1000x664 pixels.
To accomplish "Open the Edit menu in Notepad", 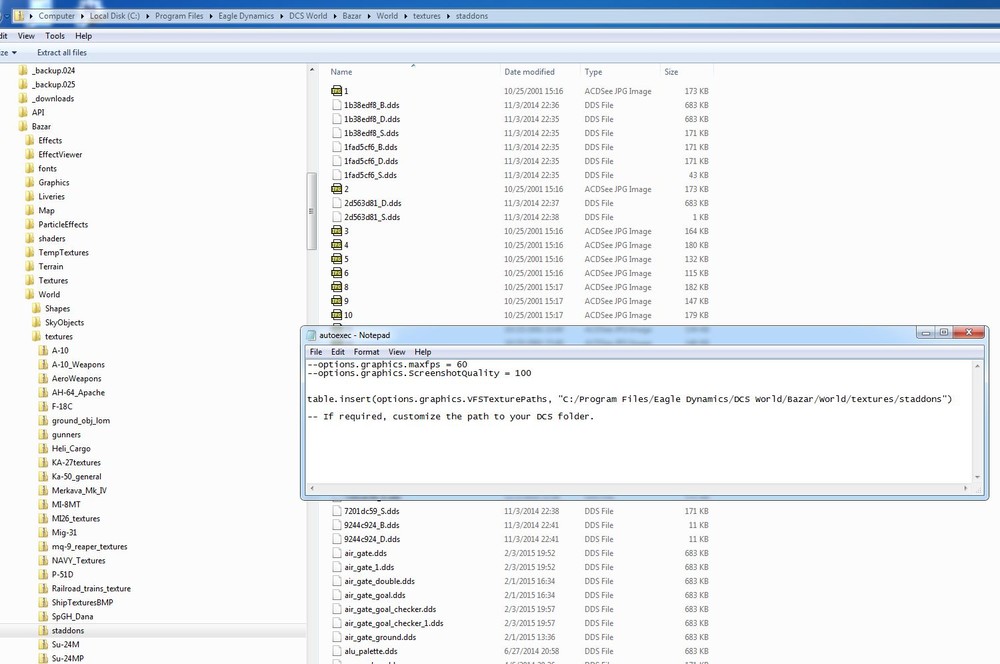I will 338,352.
